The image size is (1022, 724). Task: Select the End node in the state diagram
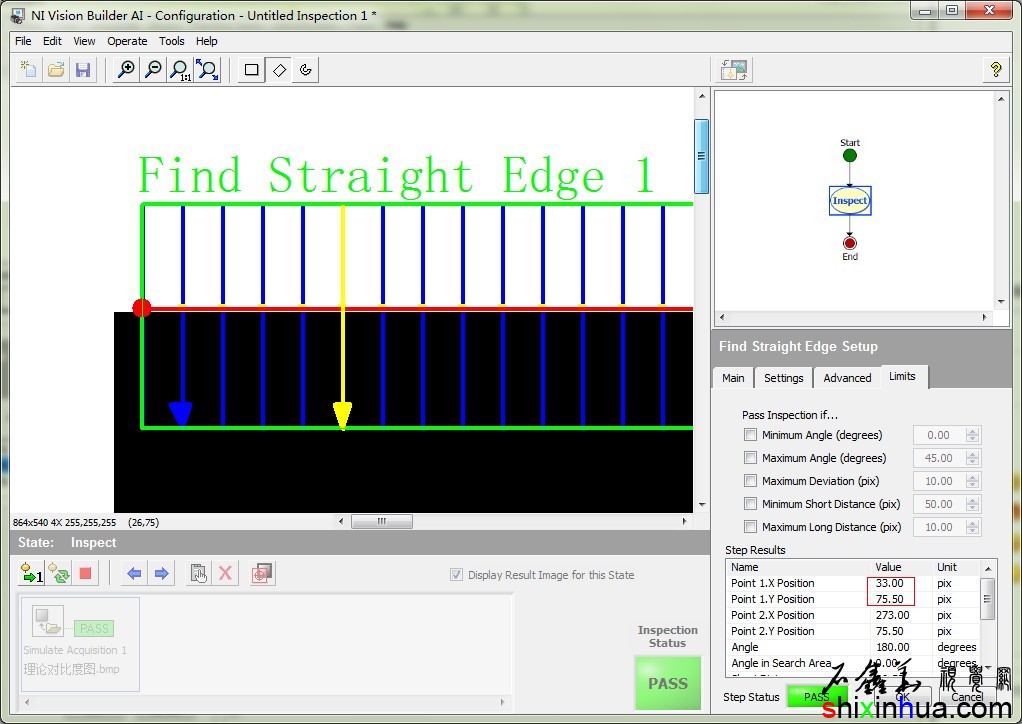point(849,243)
